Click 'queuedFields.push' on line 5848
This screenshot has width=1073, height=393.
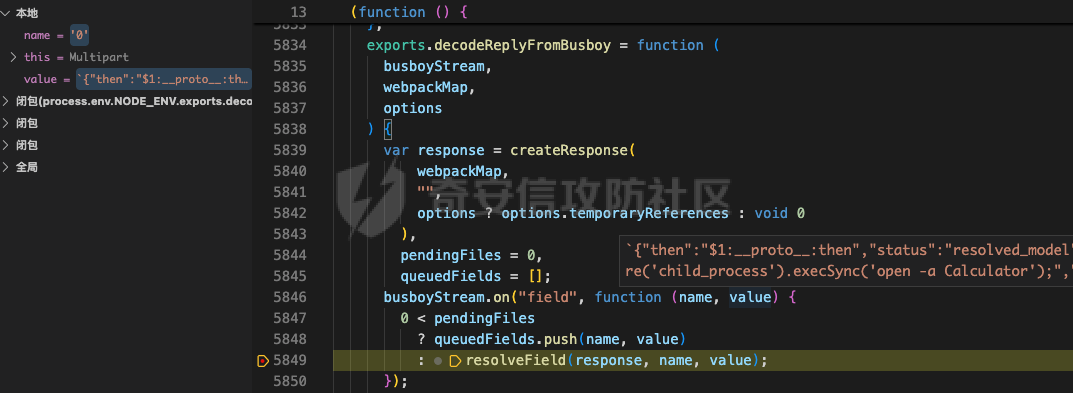click(505, 340)
